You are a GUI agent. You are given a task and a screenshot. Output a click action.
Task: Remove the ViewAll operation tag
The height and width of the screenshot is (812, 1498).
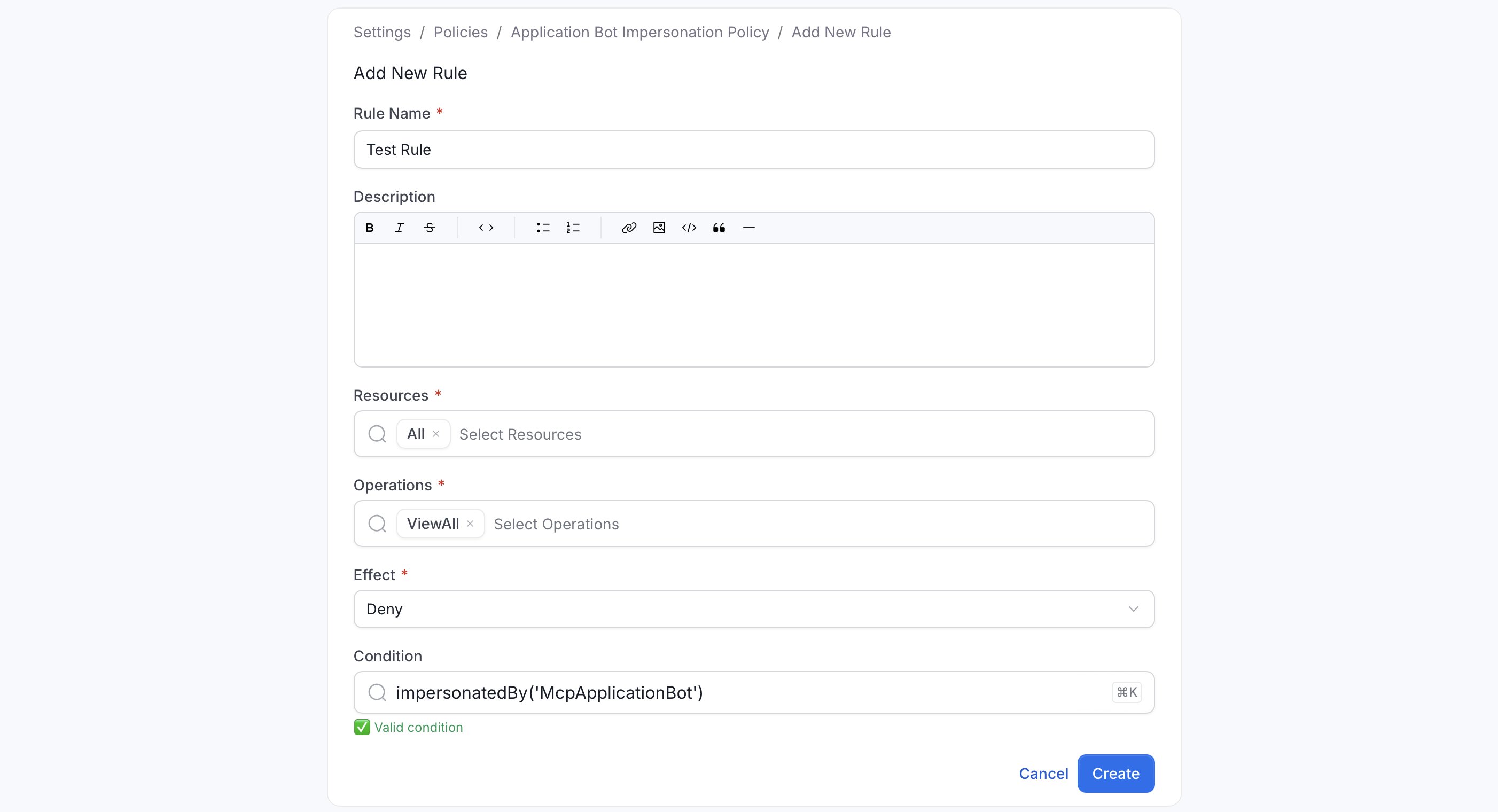click(x=471, y=524)
